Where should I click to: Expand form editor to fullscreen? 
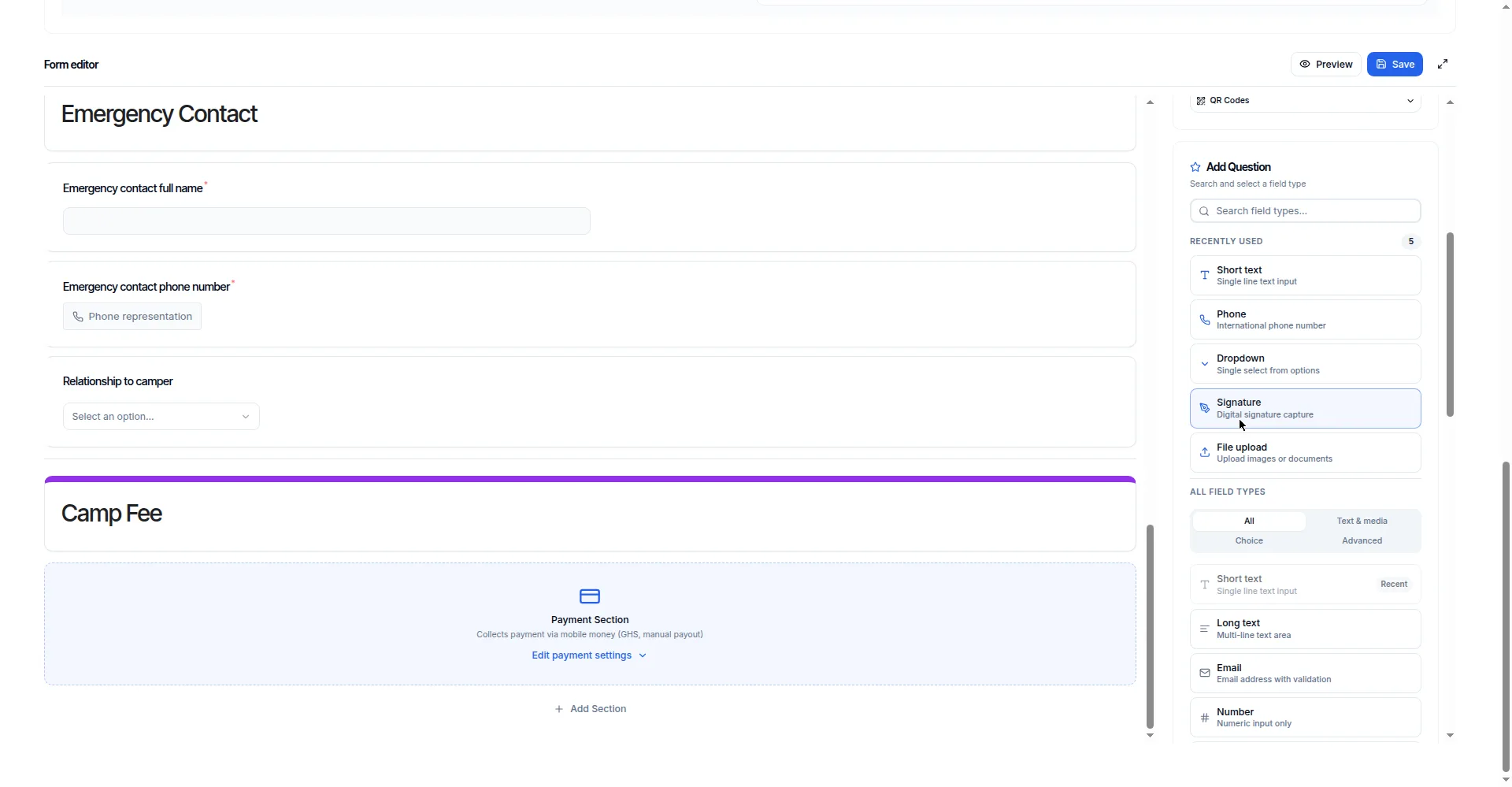[x=1443, y=65]
